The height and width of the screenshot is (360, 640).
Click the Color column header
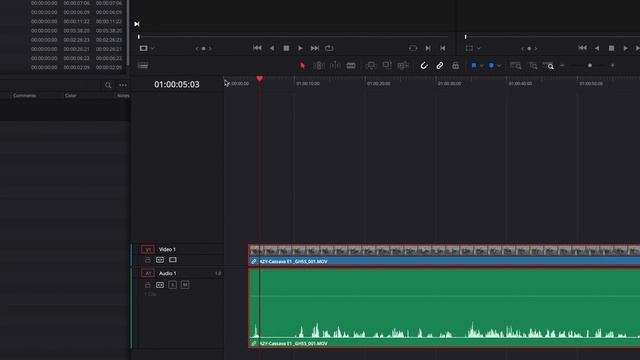tap(71, 96)
